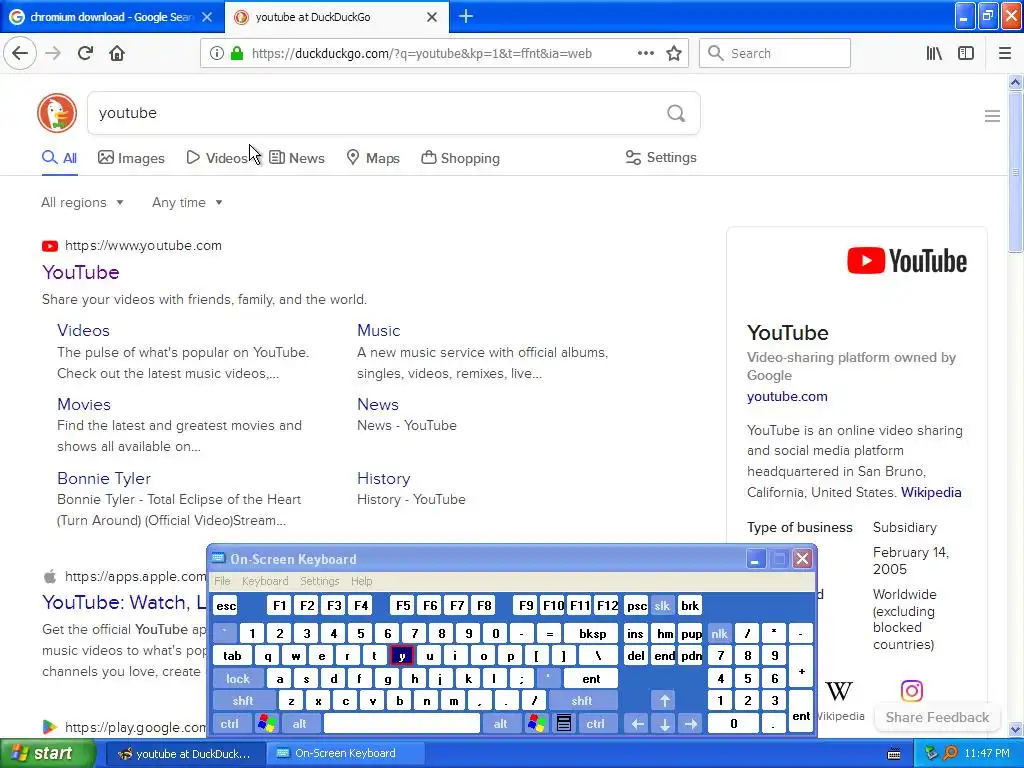Go back with the browser back arrow
This screenshot has width=1024, height=768.
click(20, 53)
